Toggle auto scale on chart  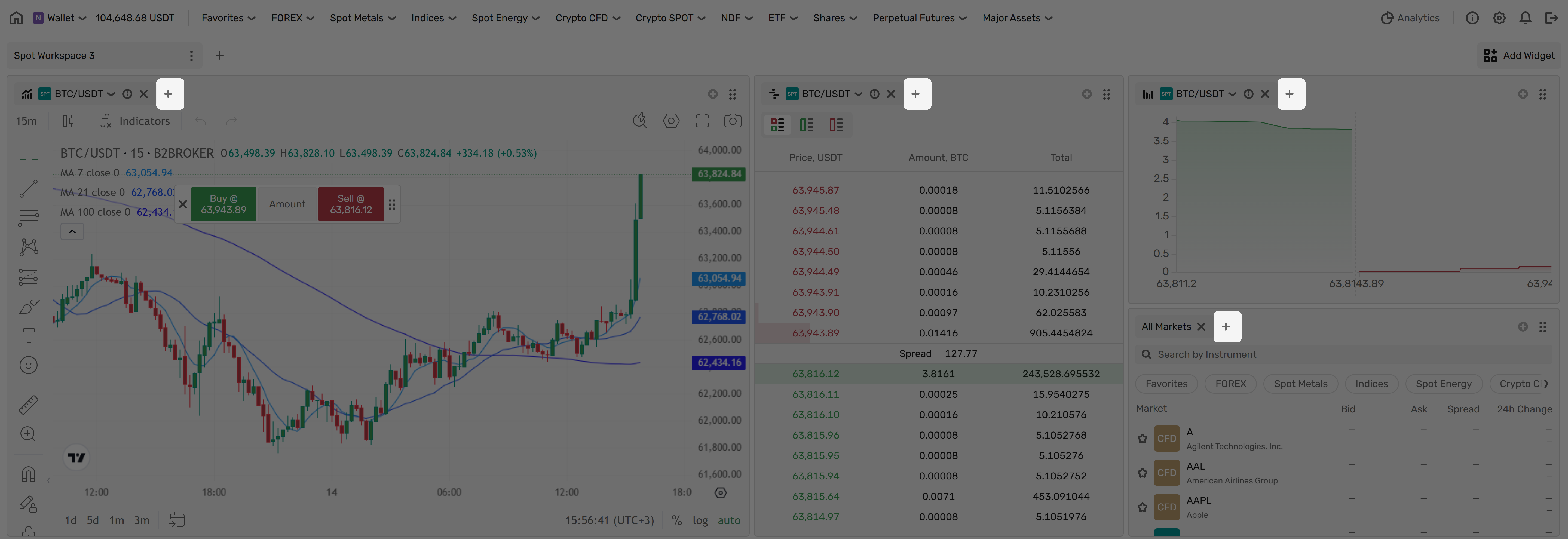point(729,521)
